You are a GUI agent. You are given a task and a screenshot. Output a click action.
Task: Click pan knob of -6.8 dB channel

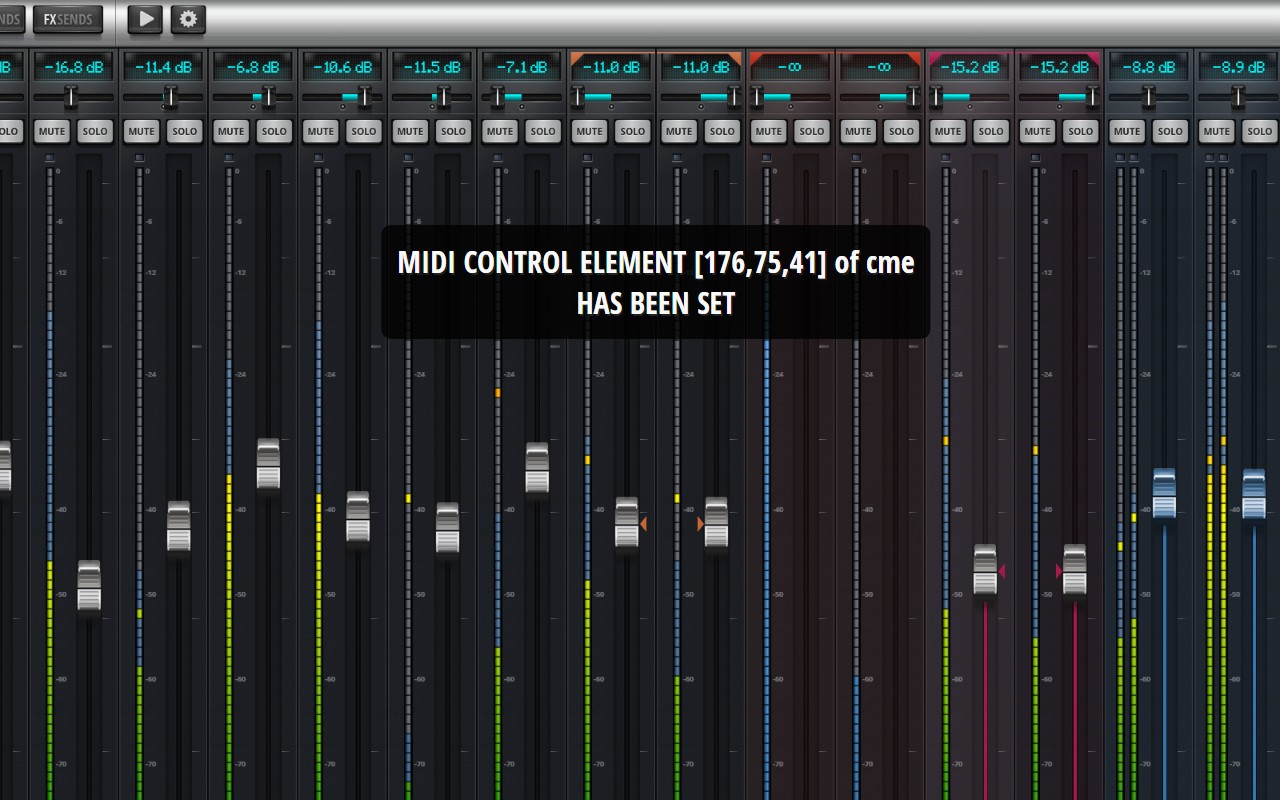(x=269, y=97)
